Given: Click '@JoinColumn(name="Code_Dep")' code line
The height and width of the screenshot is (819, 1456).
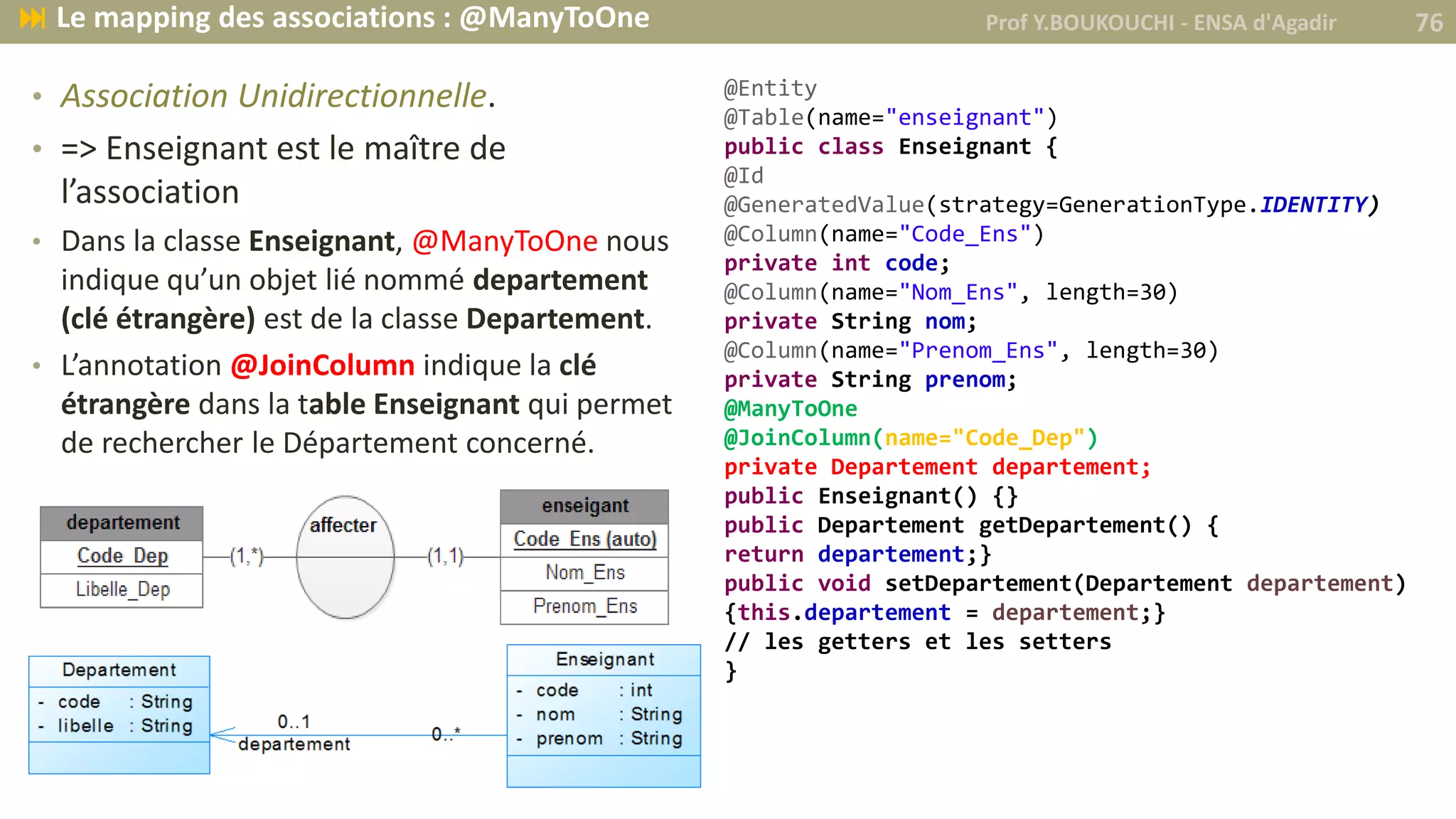Looking at the screenshot, I should pos(911,439).
